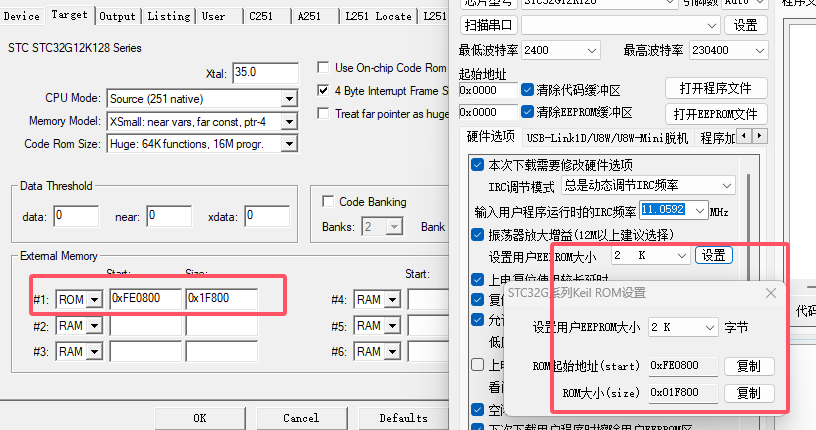Click the data threshold field
The image size is (816, 430).
[x=76, y=216]
